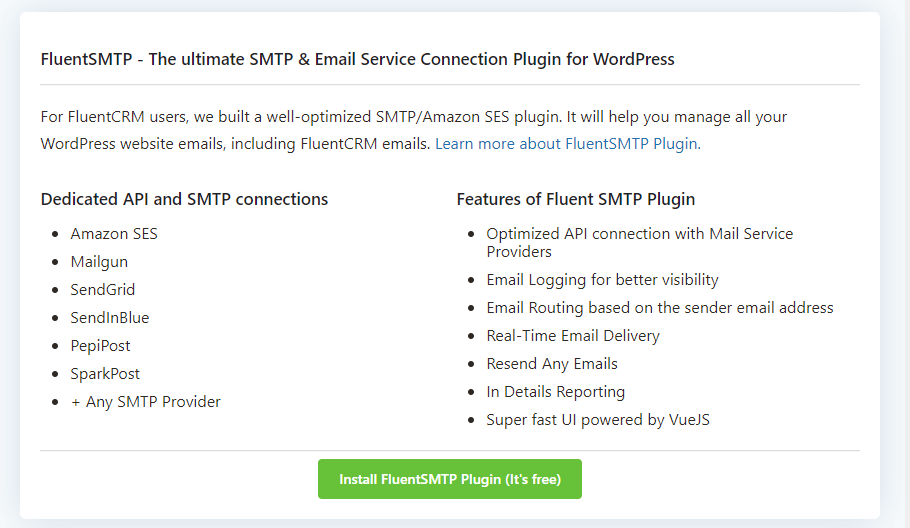Image resolution: width=910 pixels, height=528 pixels.
Task: Click Dedicated API and SMTP connections heading
Action: point(185,199)
